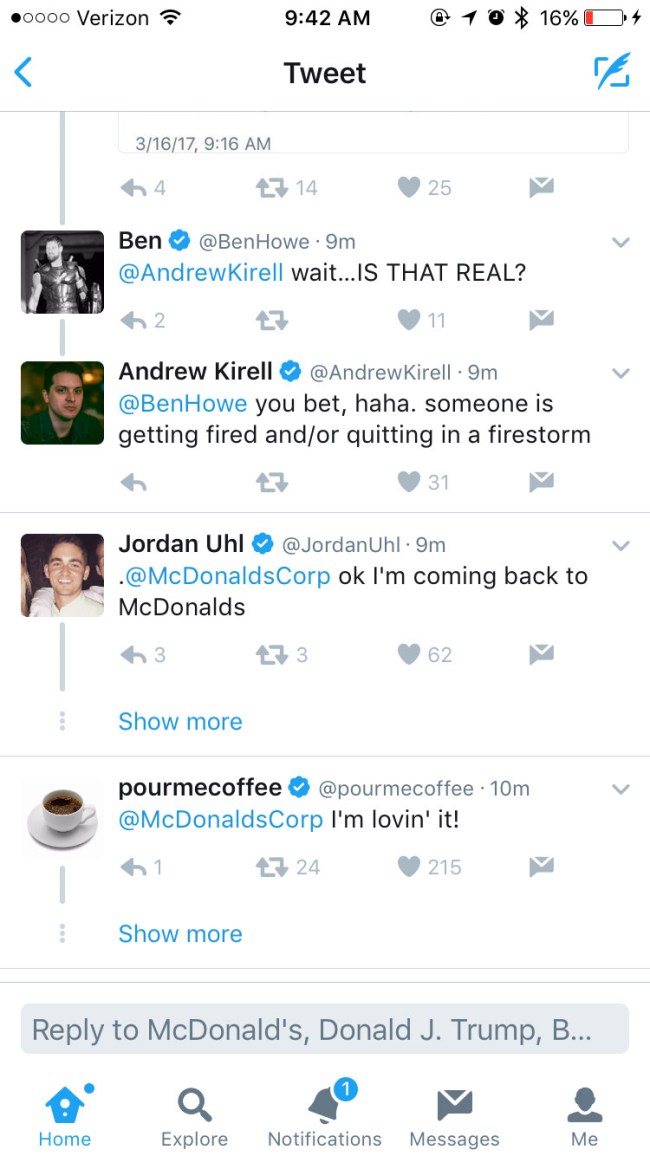
Task: Tap the compose new tweet icon
Action: (x=612, y=72)
